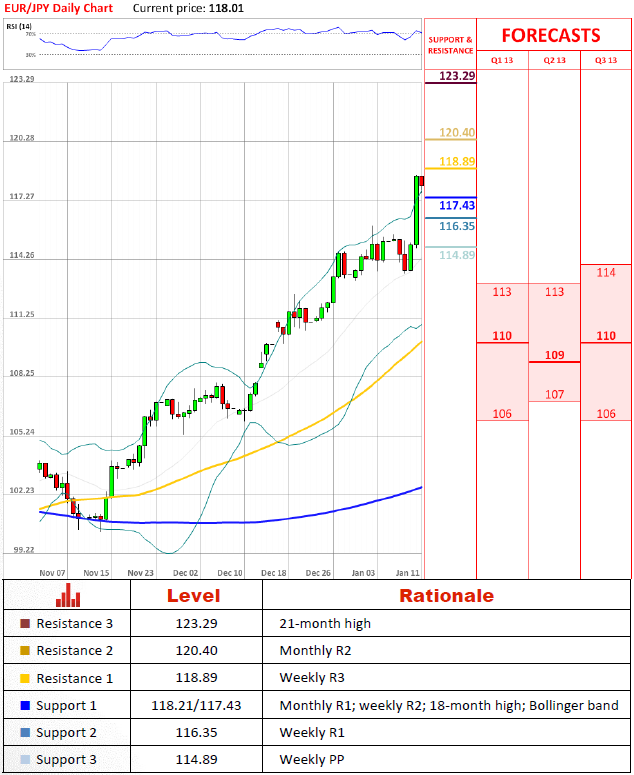Click the 99.22 price axis label
The width and height of the screenshot is (634, 775).
(24, 550)
